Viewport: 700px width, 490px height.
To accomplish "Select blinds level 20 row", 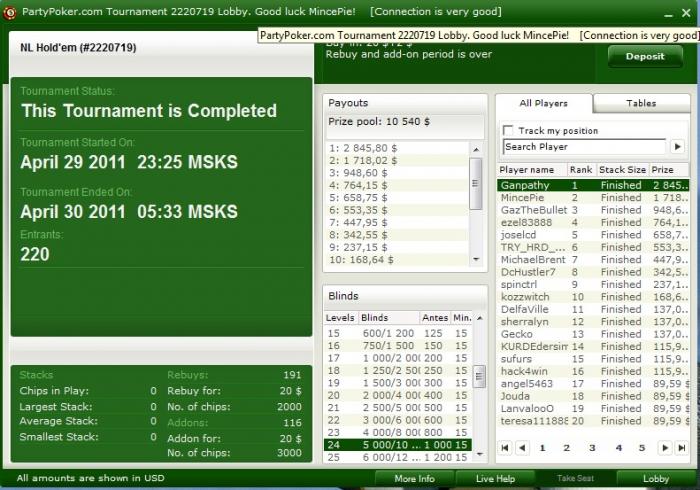I will pos(398,395).
